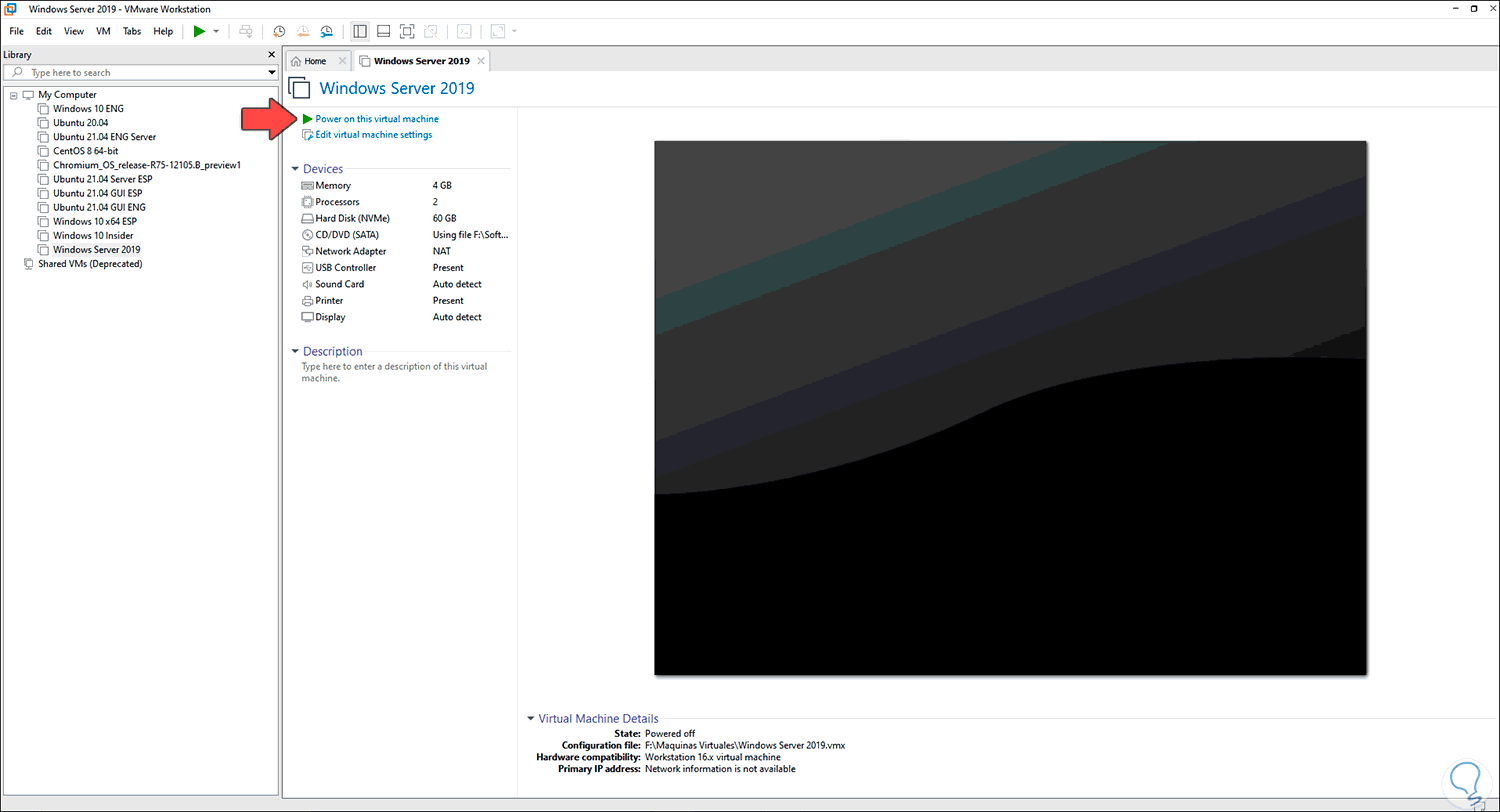The width and height of the screenshot is (1500, 812).
Task: Open the Help menu
Action: click(x=163, y=31)
